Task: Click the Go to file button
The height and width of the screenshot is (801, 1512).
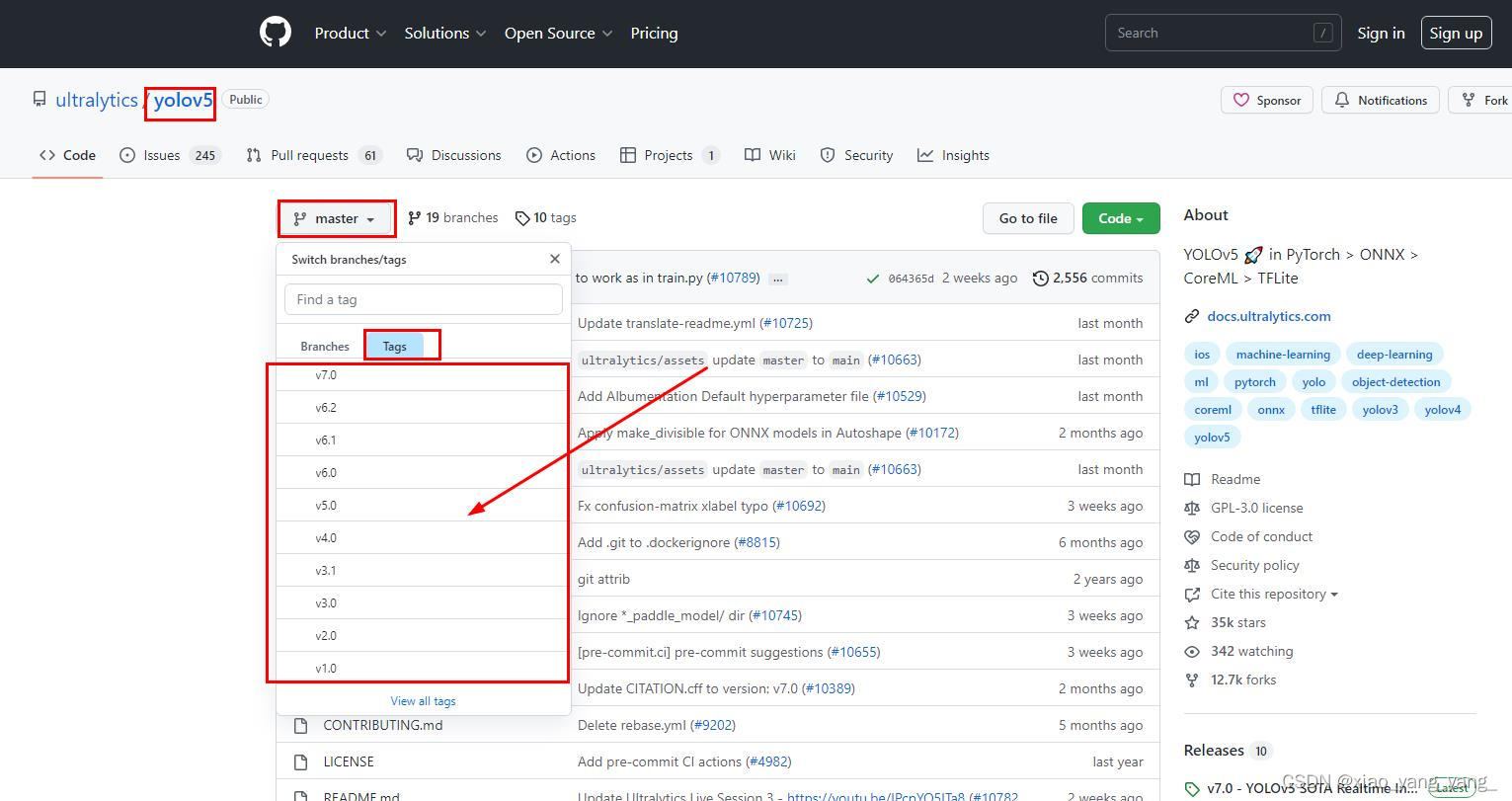Action: click(1028, 218)
